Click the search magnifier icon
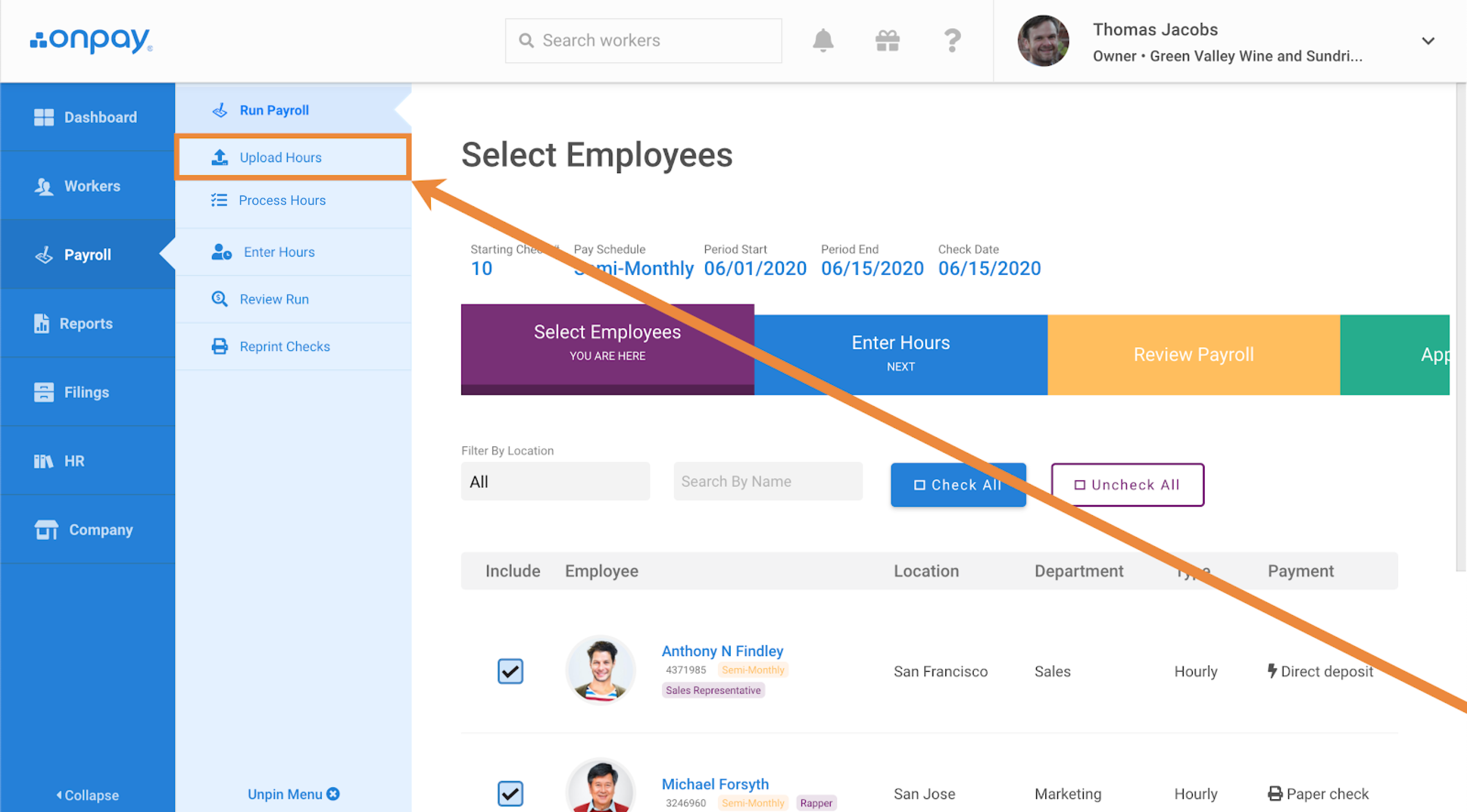 [526, 40]
